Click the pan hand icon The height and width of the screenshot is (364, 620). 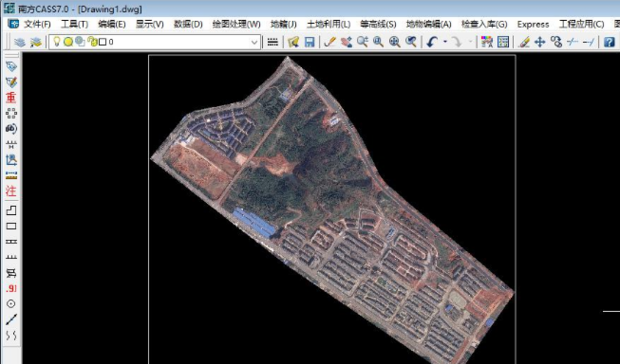tap(346, 42)
